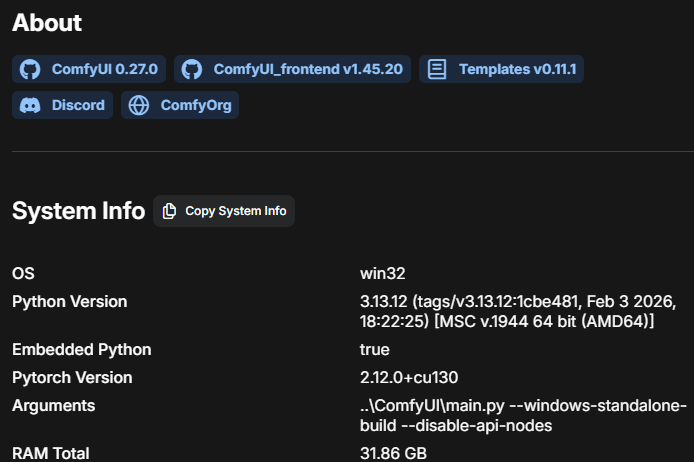Open the ComfyUI_frontend v1.45.20 link
Image resolution: width=694 pixels, height=462 pixels.
click(x=293, y=69)
